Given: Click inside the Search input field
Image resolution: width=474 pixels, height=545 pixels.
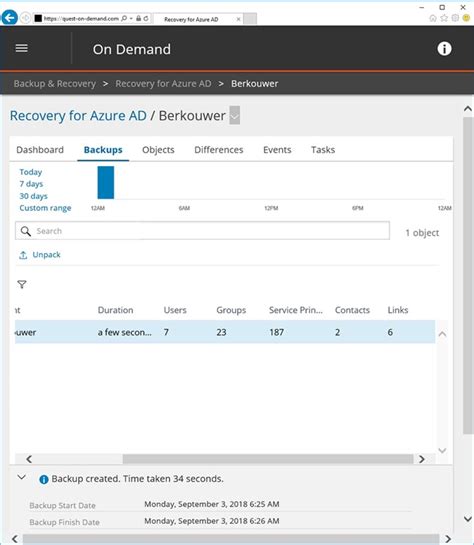Looking at the screenshot, I should pyautogui.click(x=202, y=231).
